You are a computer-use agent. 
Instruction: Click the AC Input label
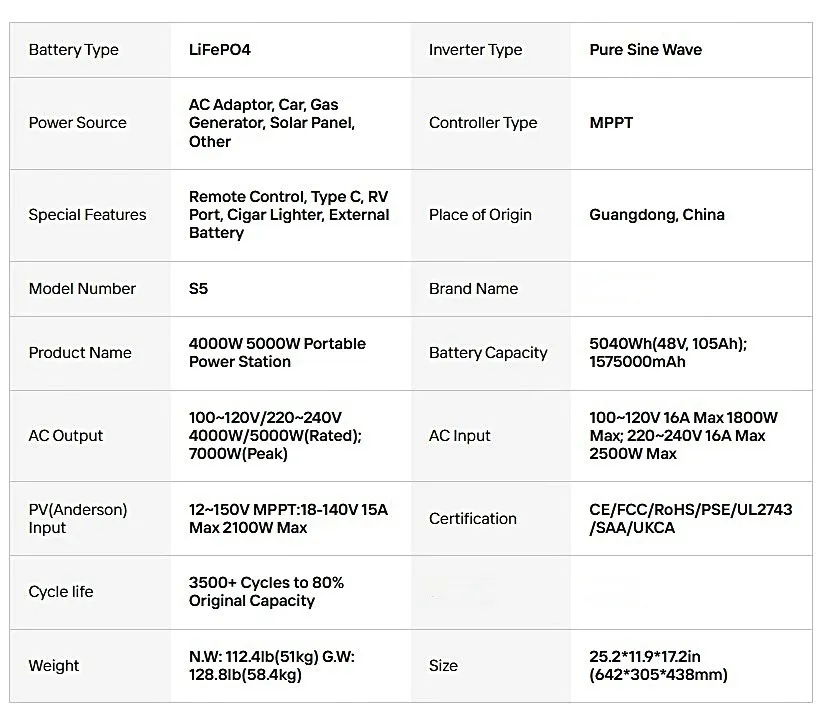tap(459, 436)
